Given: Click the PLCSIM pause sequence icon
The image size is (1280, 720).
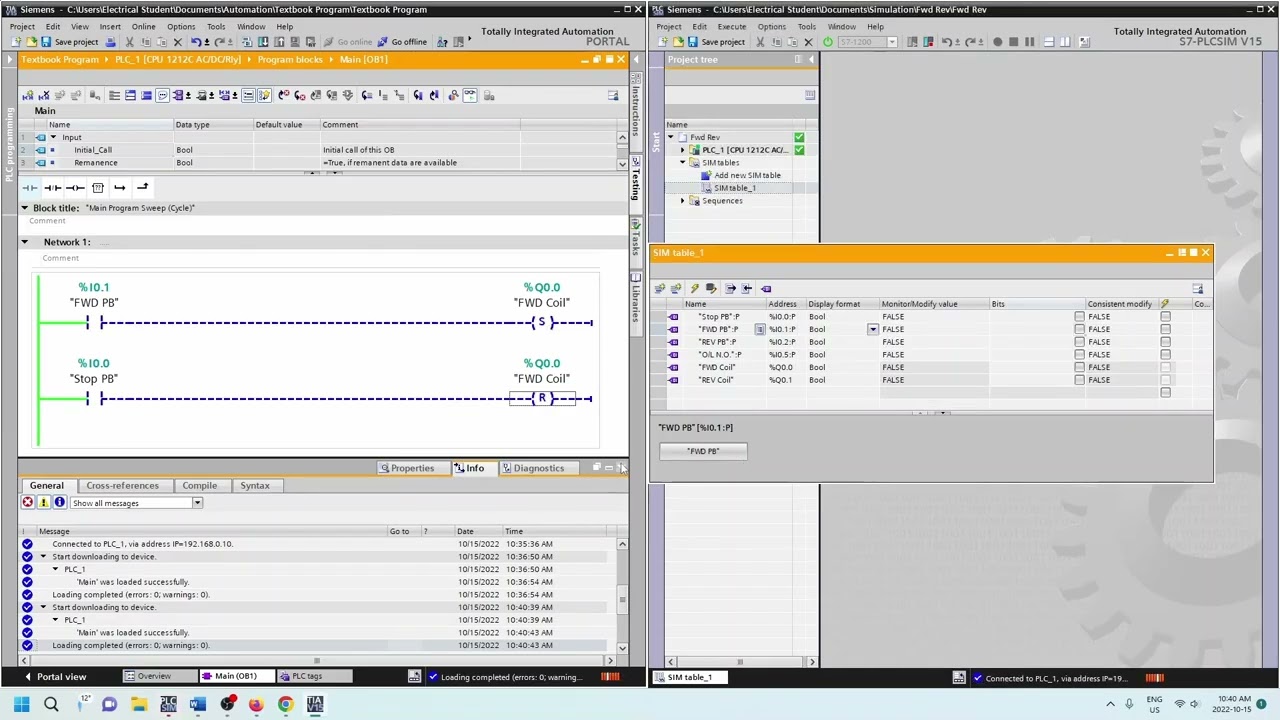Looking at the screenshot, I should (1029, 42).
